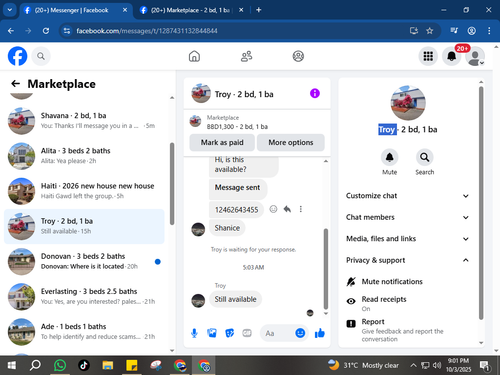The height and width of the screenshot is (375, 500).
Task: Open a new browser tab
Action: pyautogui.click(x=259, y=10)
